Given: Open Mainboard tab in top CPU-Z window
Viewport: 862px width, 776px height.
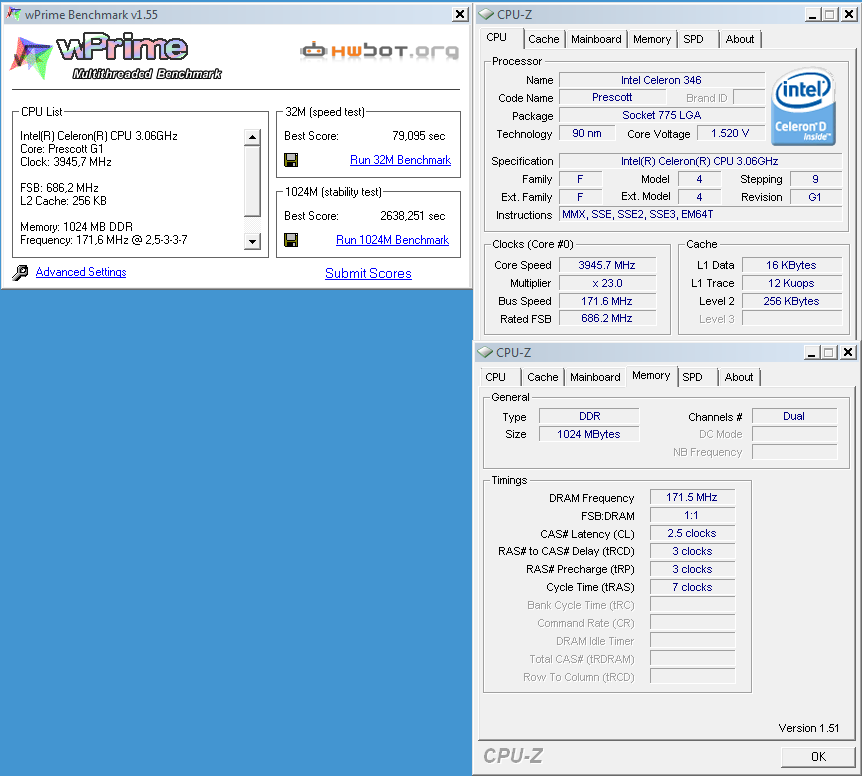Looking at the screenshot, I should click(x=596, y=39).
